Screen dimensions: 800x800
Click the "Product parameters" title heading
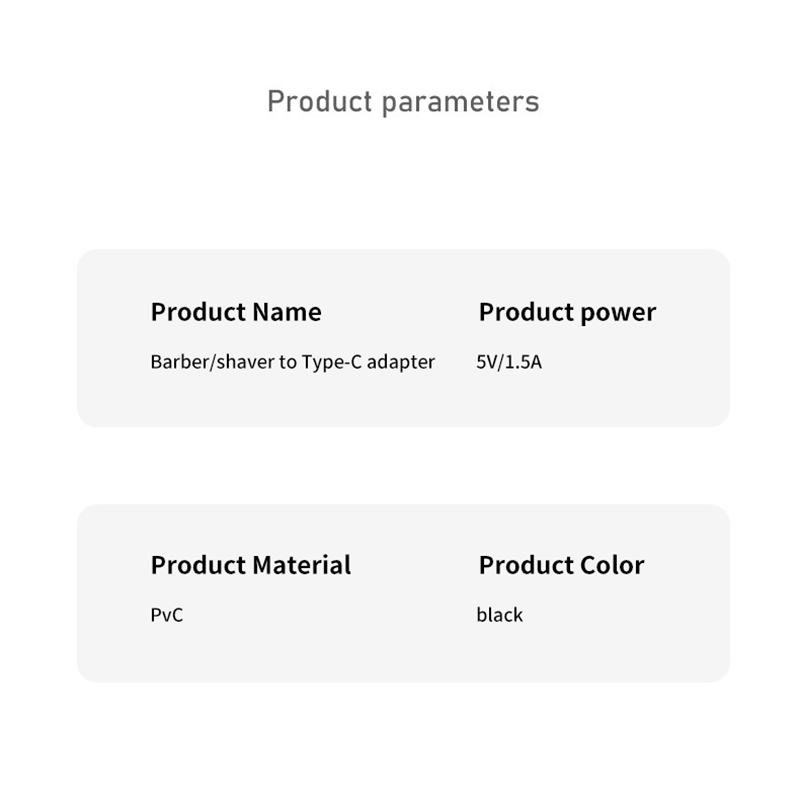403,102
